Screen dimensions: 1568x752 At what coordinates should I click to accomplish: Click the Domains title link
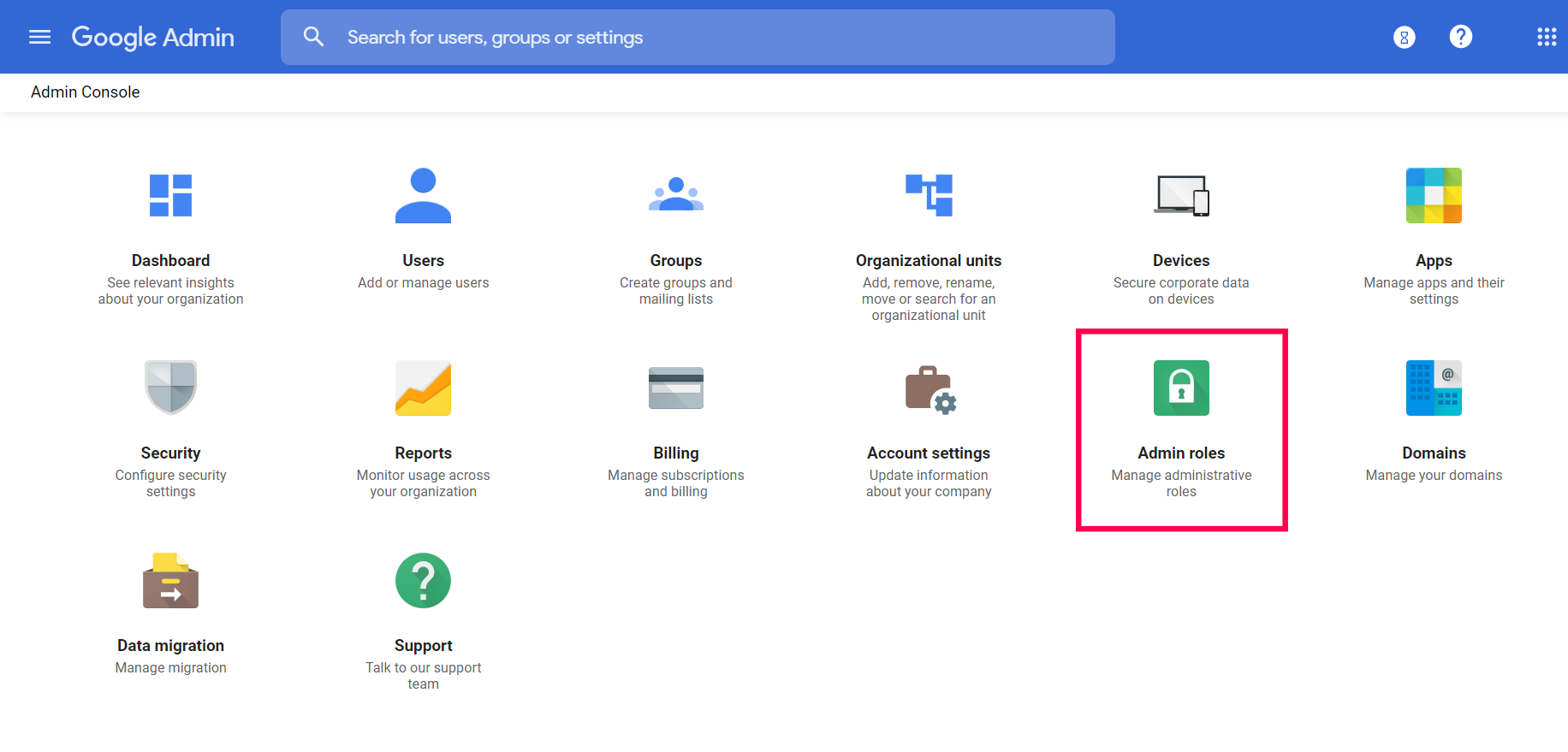[1434, 453]
